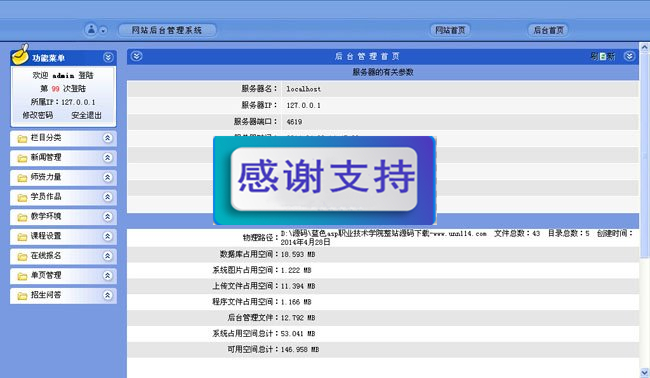Open the 新闻管理 menu item
This screenshot has height=378, width=650.
point(46,158)
